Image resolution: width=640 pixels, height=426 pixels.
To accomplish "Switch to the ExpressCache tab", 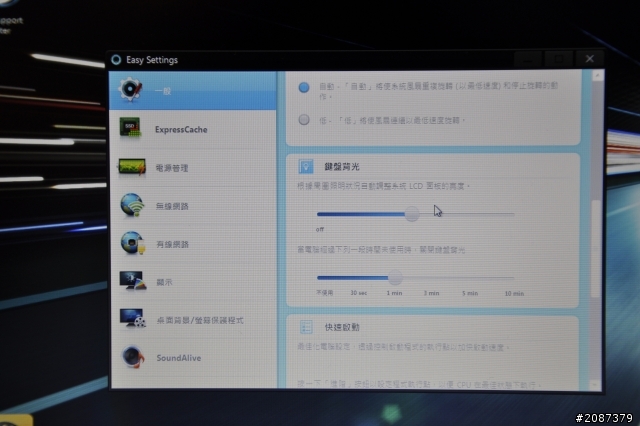I will click(x=193, y=129).
